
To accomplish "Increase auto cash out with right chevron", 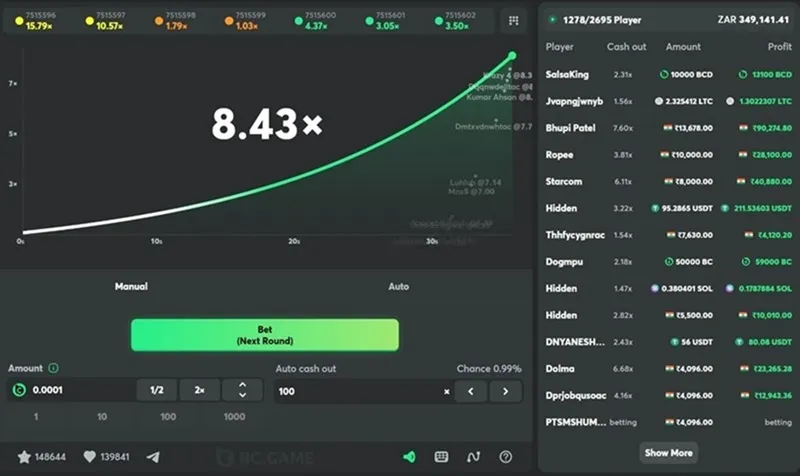I will pyautogui.click(x=506, y=391).
